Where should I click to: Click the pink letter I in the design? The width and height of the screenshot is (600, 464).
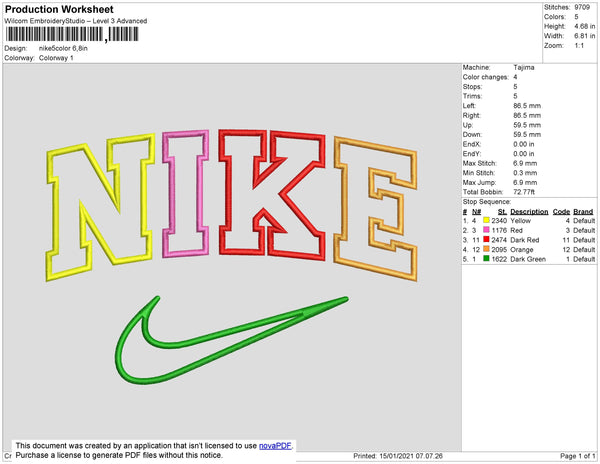point(186,194)
